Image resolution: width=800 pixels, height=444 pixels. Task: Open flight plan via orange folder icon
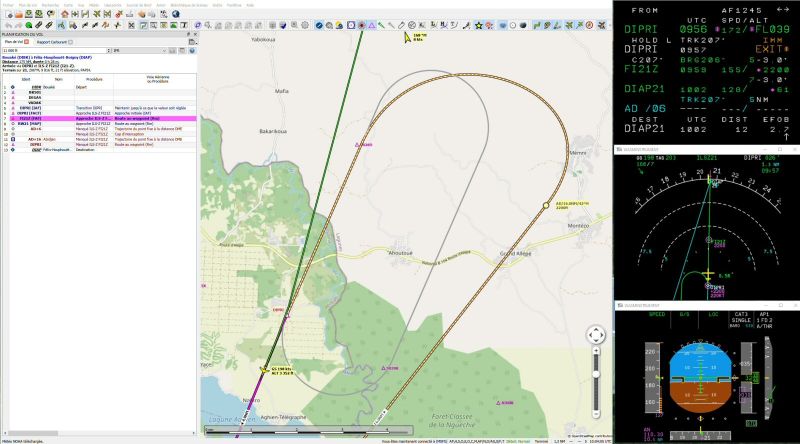point(18,14)
